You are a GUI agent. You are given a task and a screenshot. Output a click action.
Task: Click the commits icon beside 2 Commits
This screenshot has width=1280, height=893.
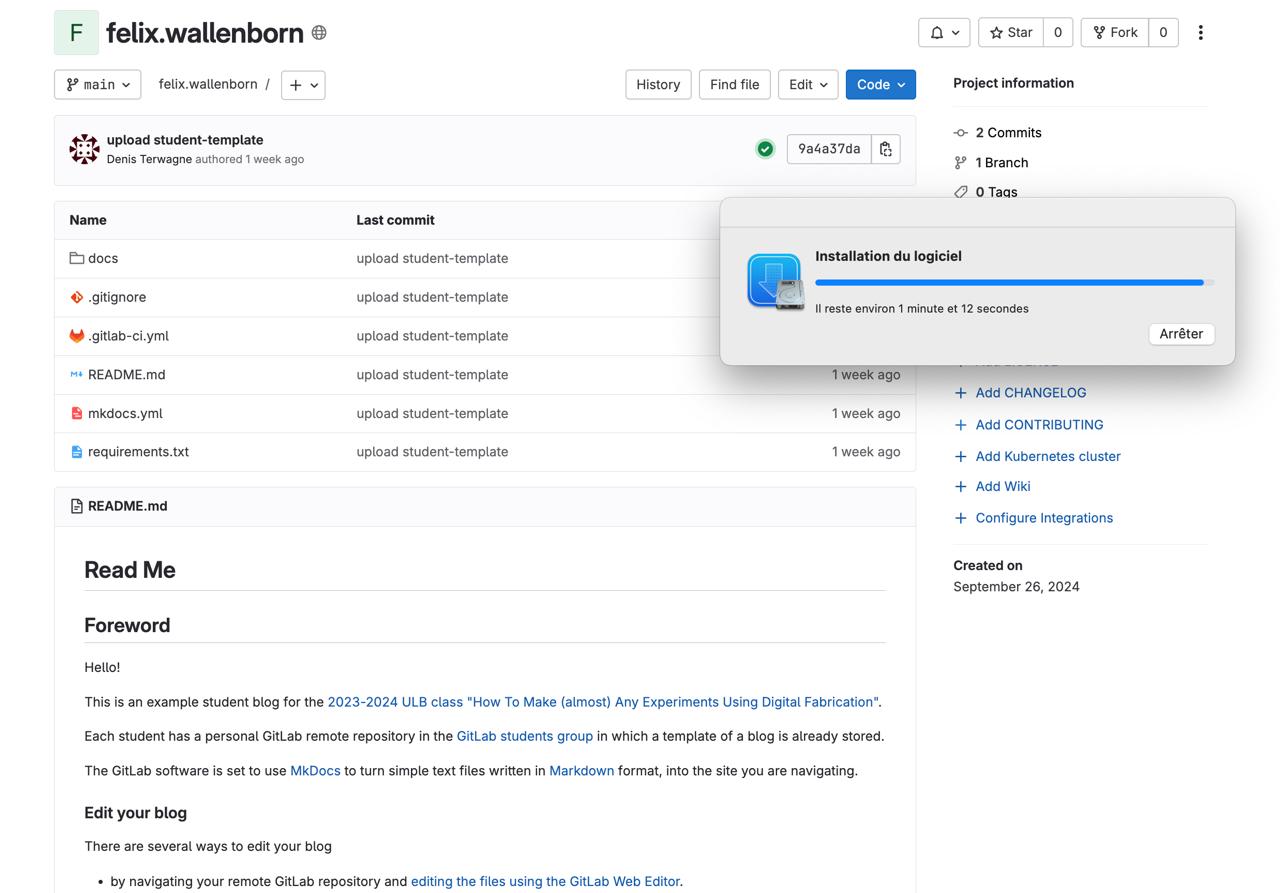tap(961, 132)
